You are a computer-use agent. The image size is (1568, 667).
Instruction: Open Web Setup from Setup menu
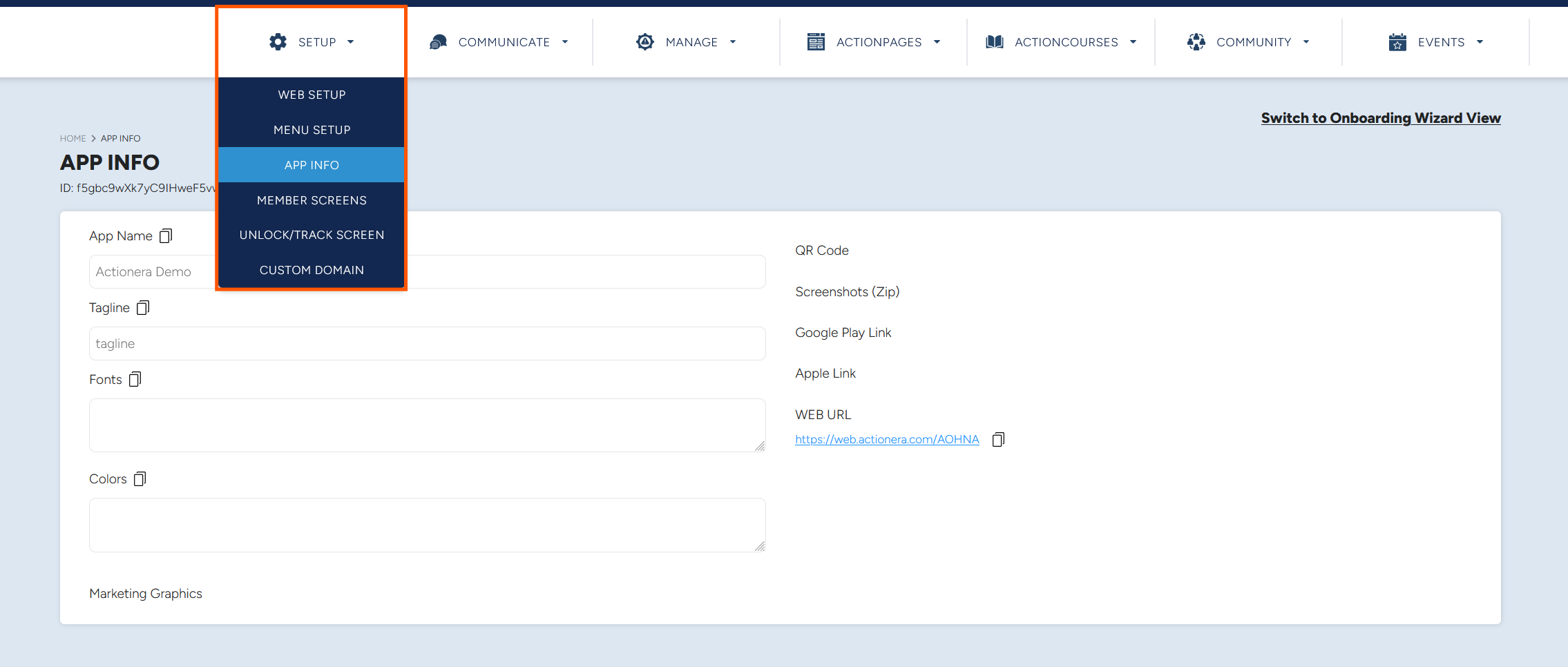[x=312, y=95]
